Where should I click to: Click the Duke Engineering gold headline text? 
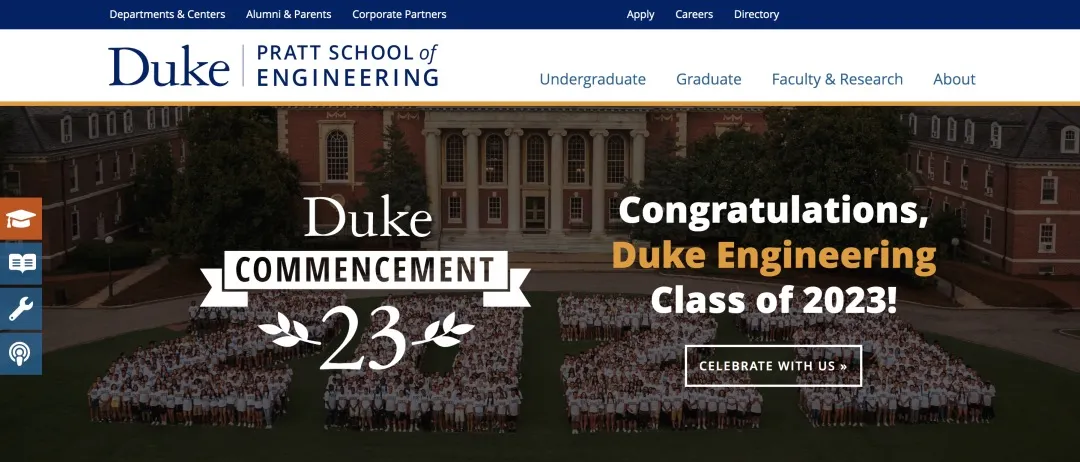tap(773, 256)
